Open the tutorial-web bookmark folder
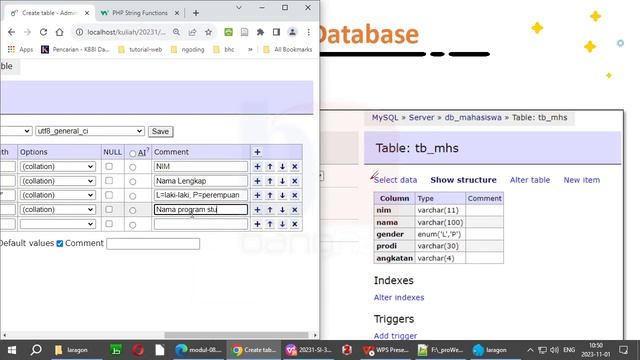The width and height of the screenshot is (640, 360). pyautogui.click(x=140, y=49)
